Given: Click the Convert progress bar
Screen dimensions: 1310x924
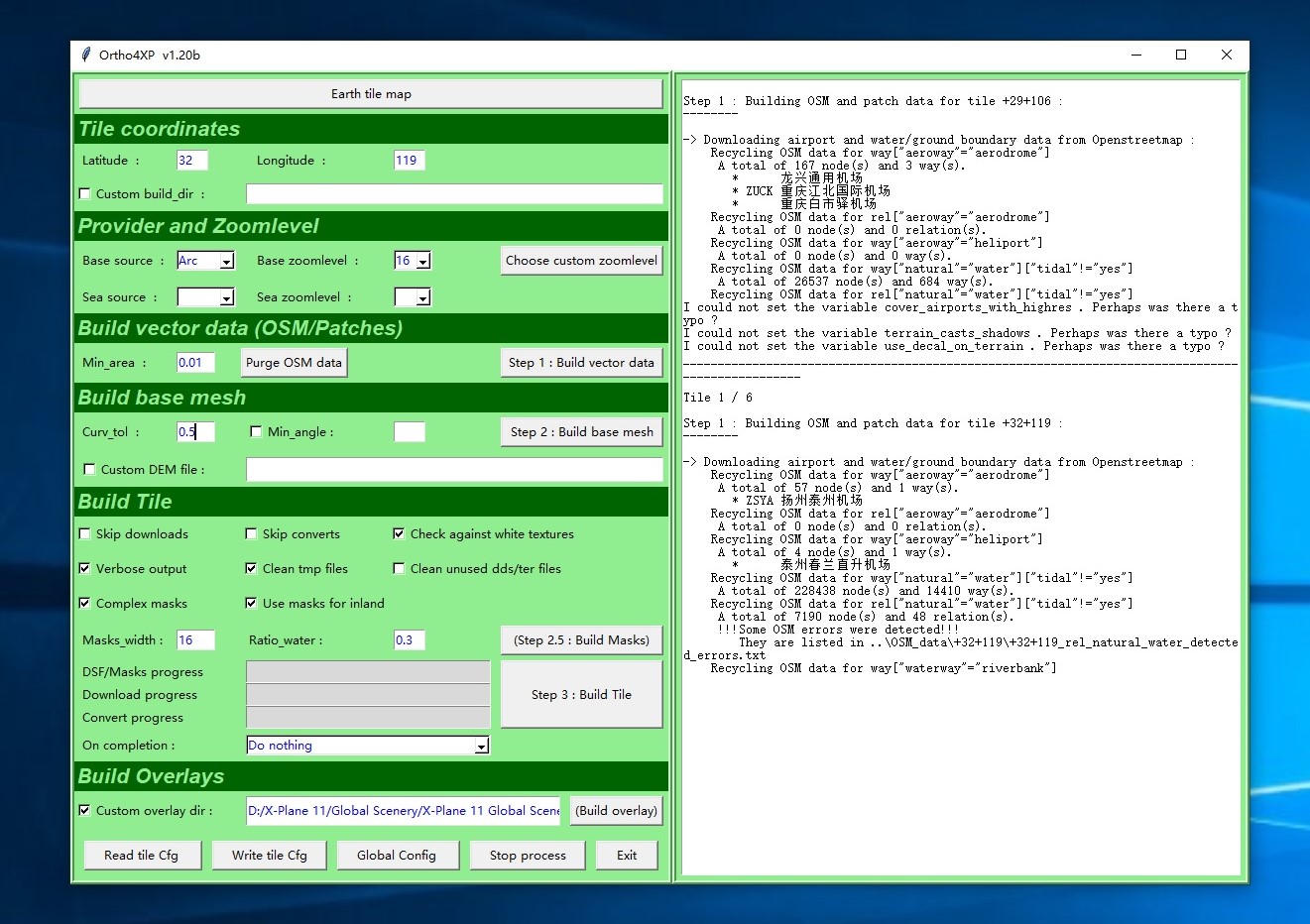Looking at the screenshot, I should 368,718.
